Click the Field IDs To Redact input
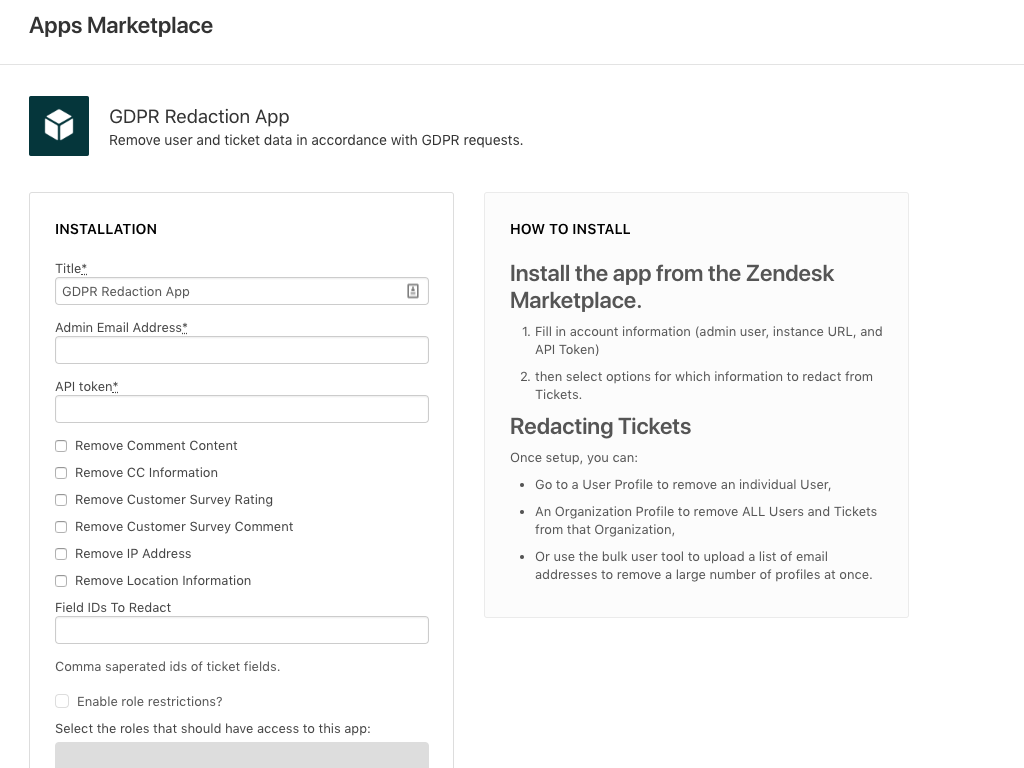 242,630
